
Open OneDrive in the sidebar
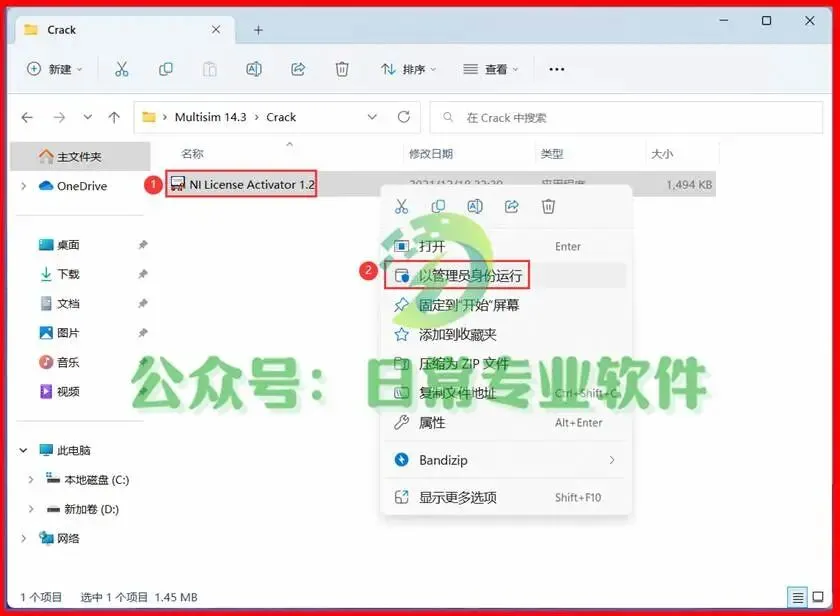click(x=81, y=186)
